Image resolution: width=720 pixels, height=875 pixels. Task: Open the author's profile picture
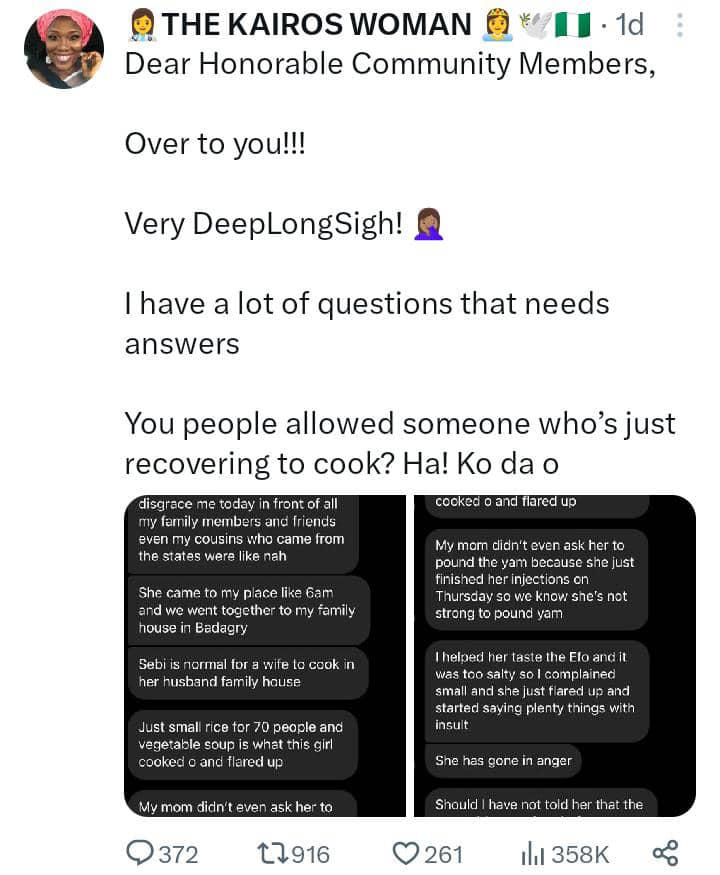(64, 48)
